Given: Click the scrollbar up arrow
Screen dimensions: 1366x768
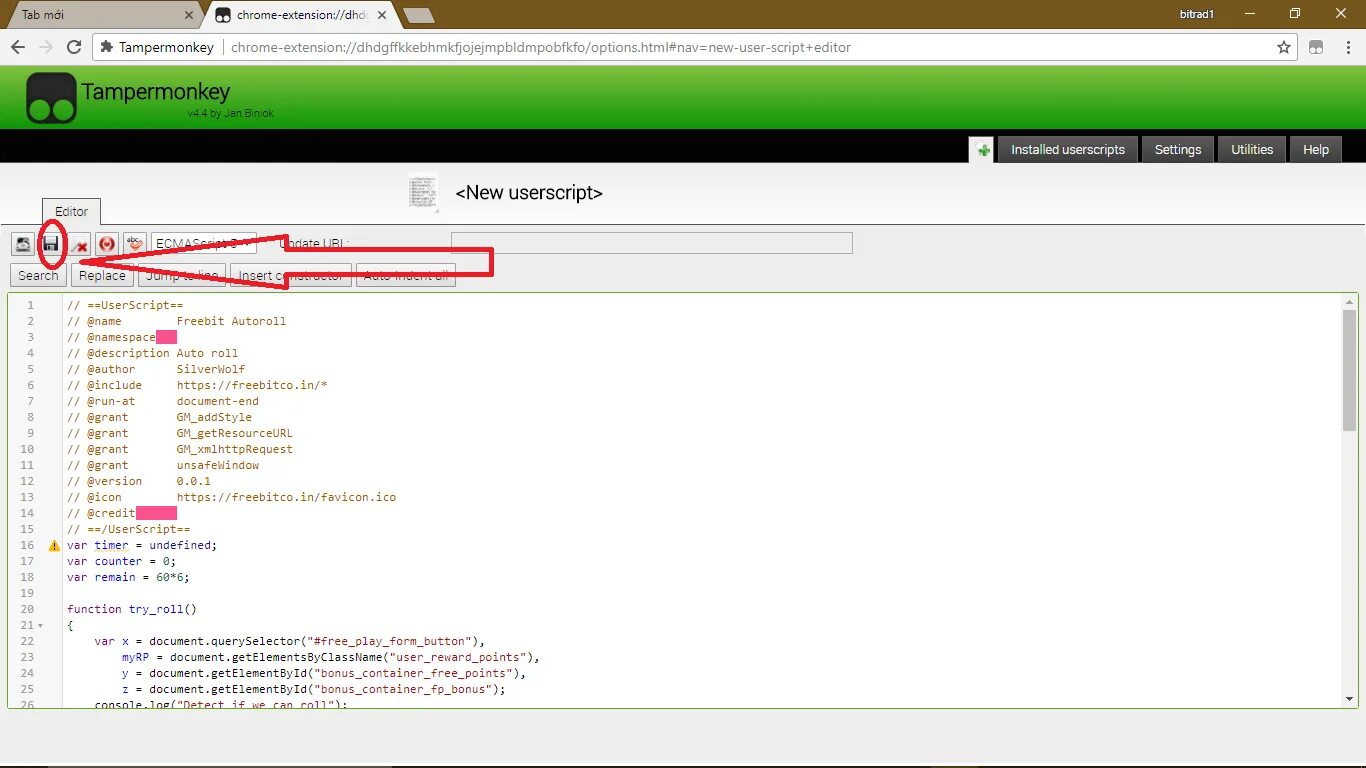Looking at the screenshot, I should click(1349, 301).
